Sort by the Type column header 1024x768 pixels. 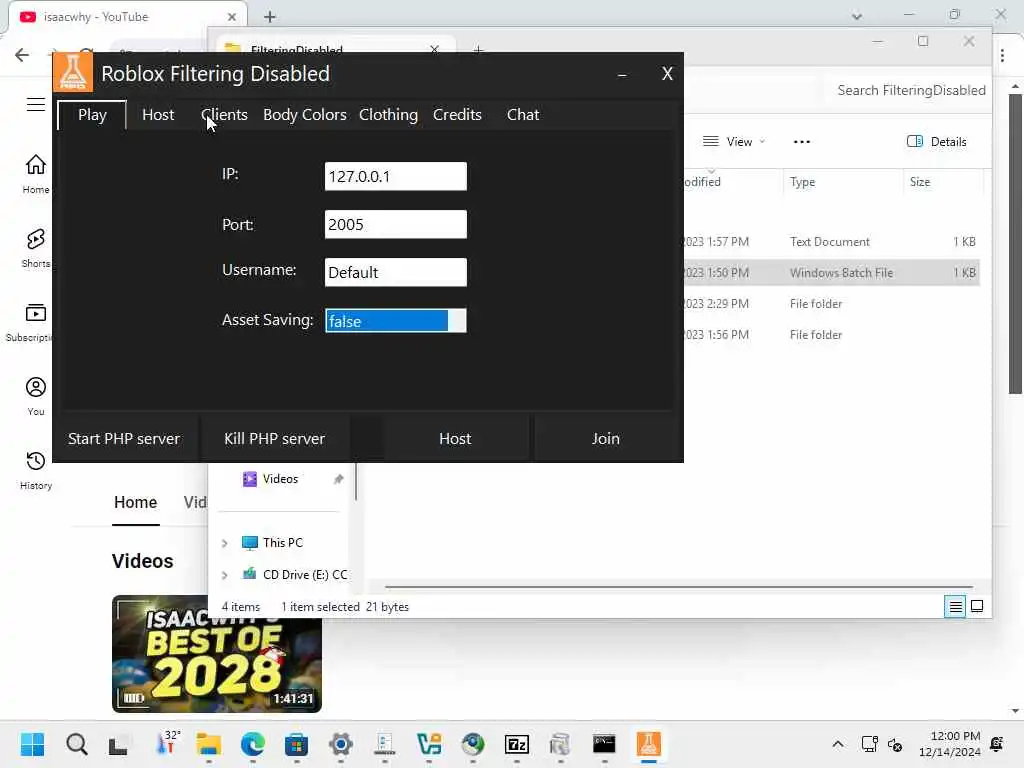point(842,182)
